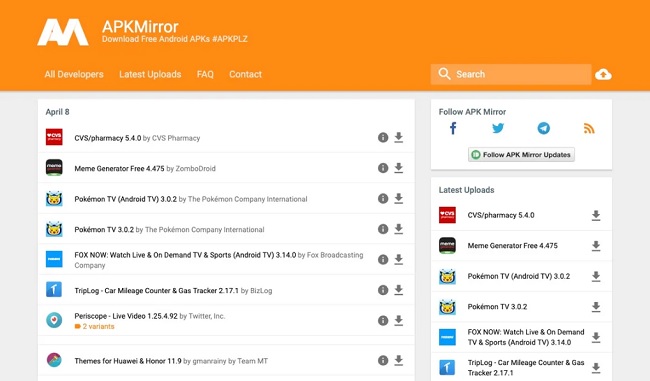Image resolution: width=650 pixels, height=381 pixels.
Task: Click FOX NOW thumbnail in Latest Uploads sidebar
Action: click(447, 337)
